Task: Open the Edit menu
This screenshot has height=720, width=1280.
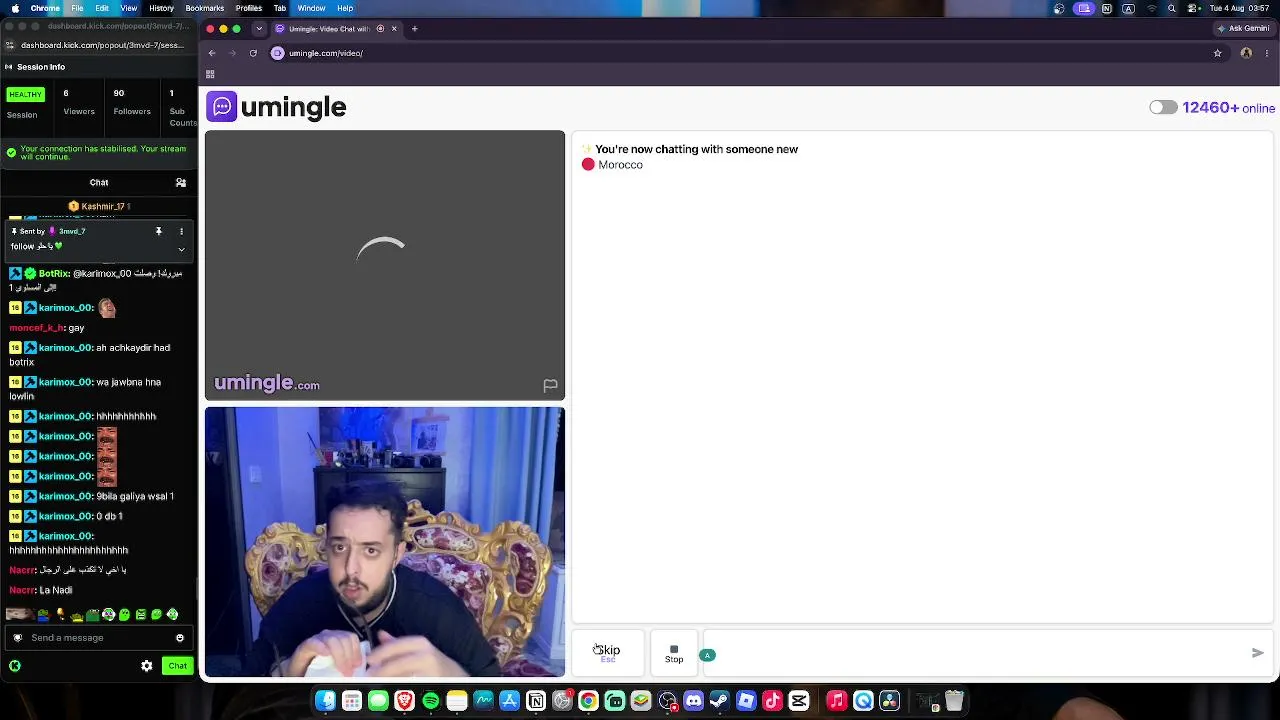Action: 102,8
